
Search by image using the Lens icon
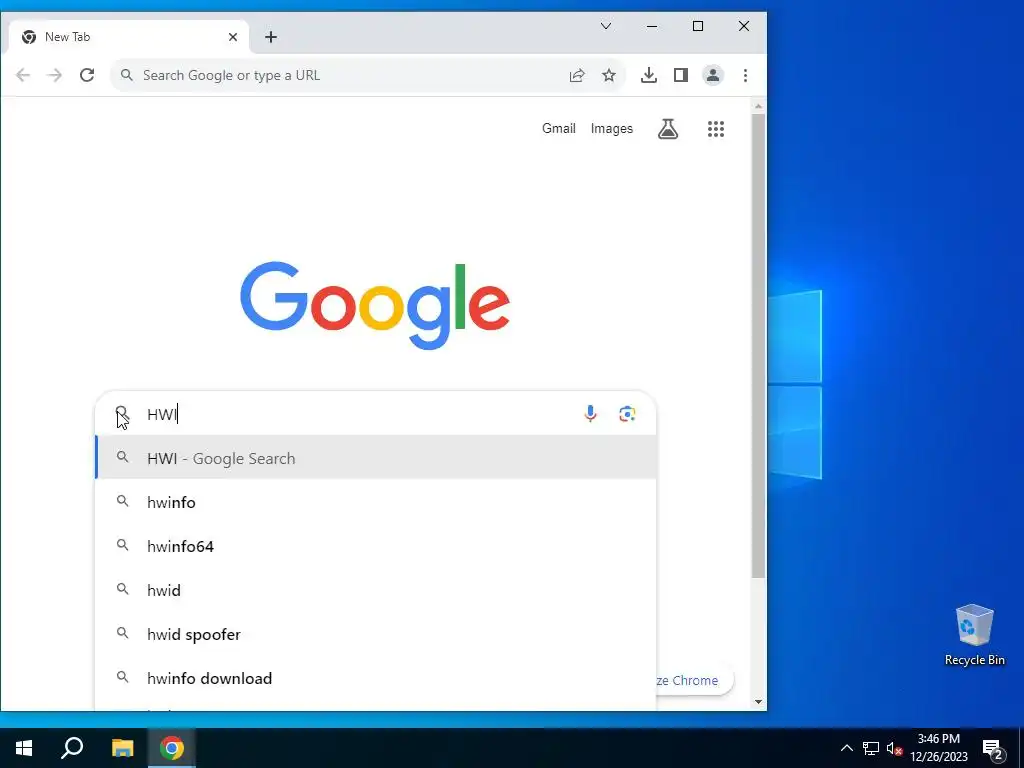click(627, 413)
